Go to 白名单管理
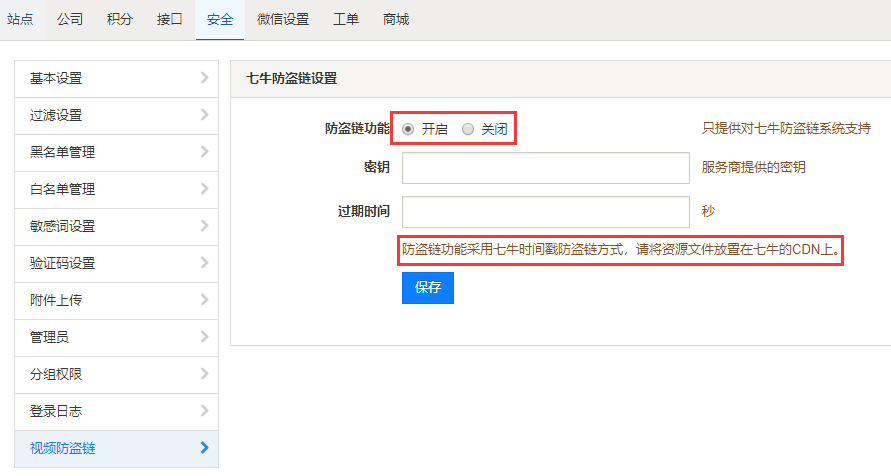 tap(116, 190)
